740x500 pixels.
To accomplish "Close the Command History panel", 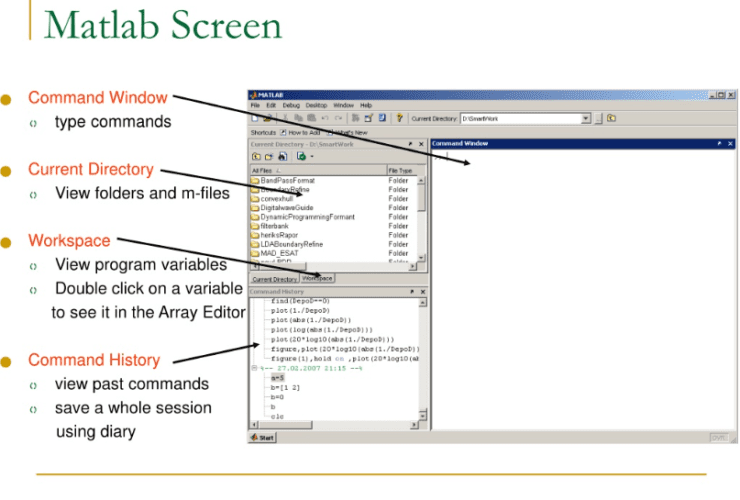I will point(423,292).
